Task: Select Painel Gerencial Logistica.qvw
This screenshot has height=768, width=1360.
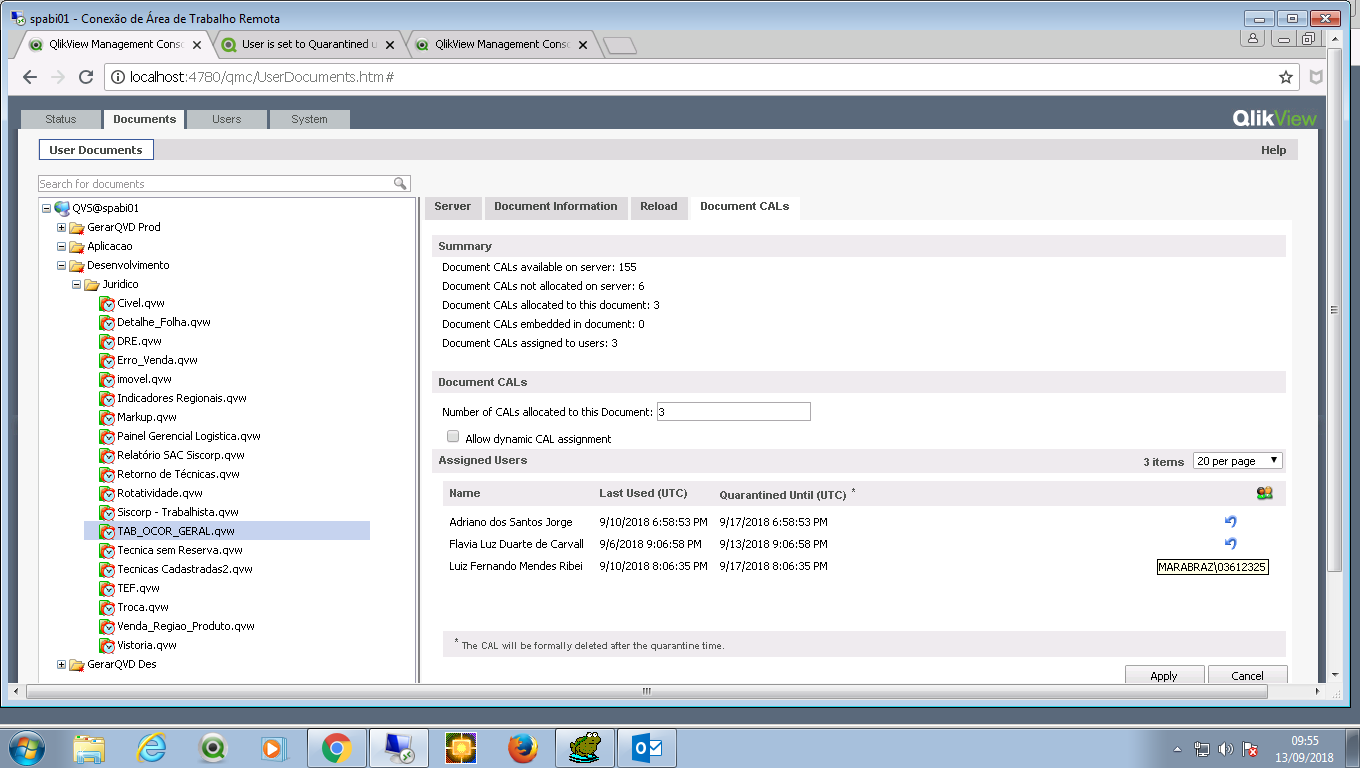Action: point(189,436)
